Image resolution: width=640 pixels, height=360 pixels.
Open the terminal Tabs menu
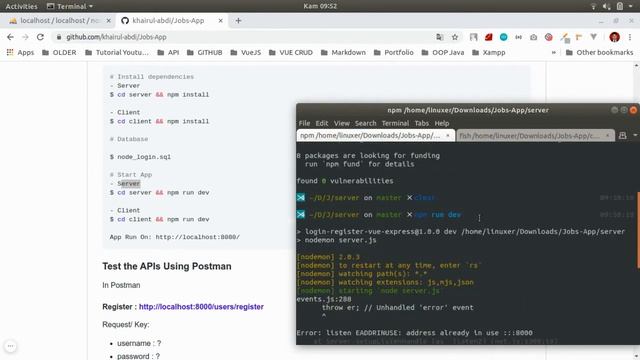[422, 123]
